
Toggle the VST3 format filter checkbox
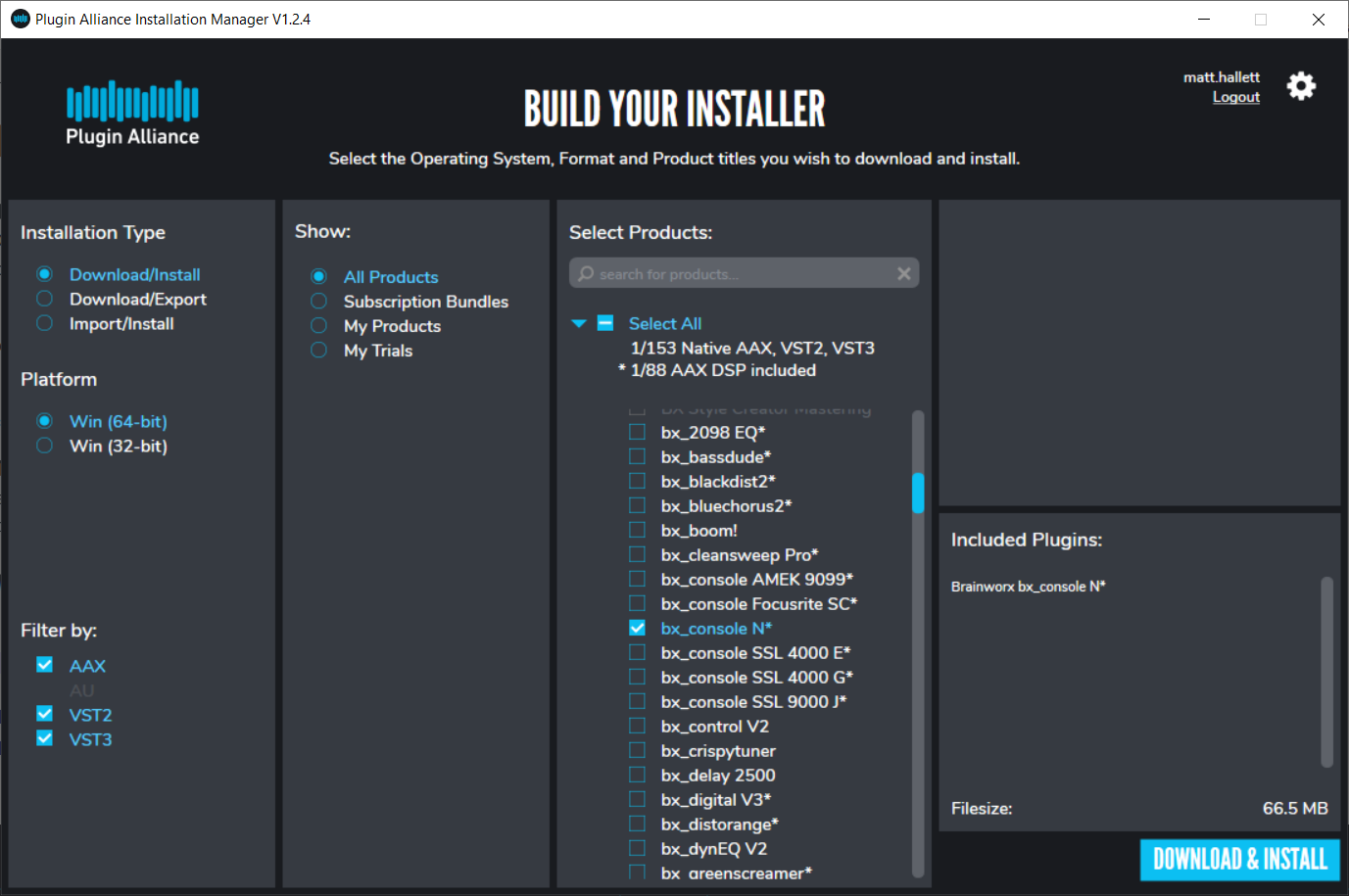44,738
